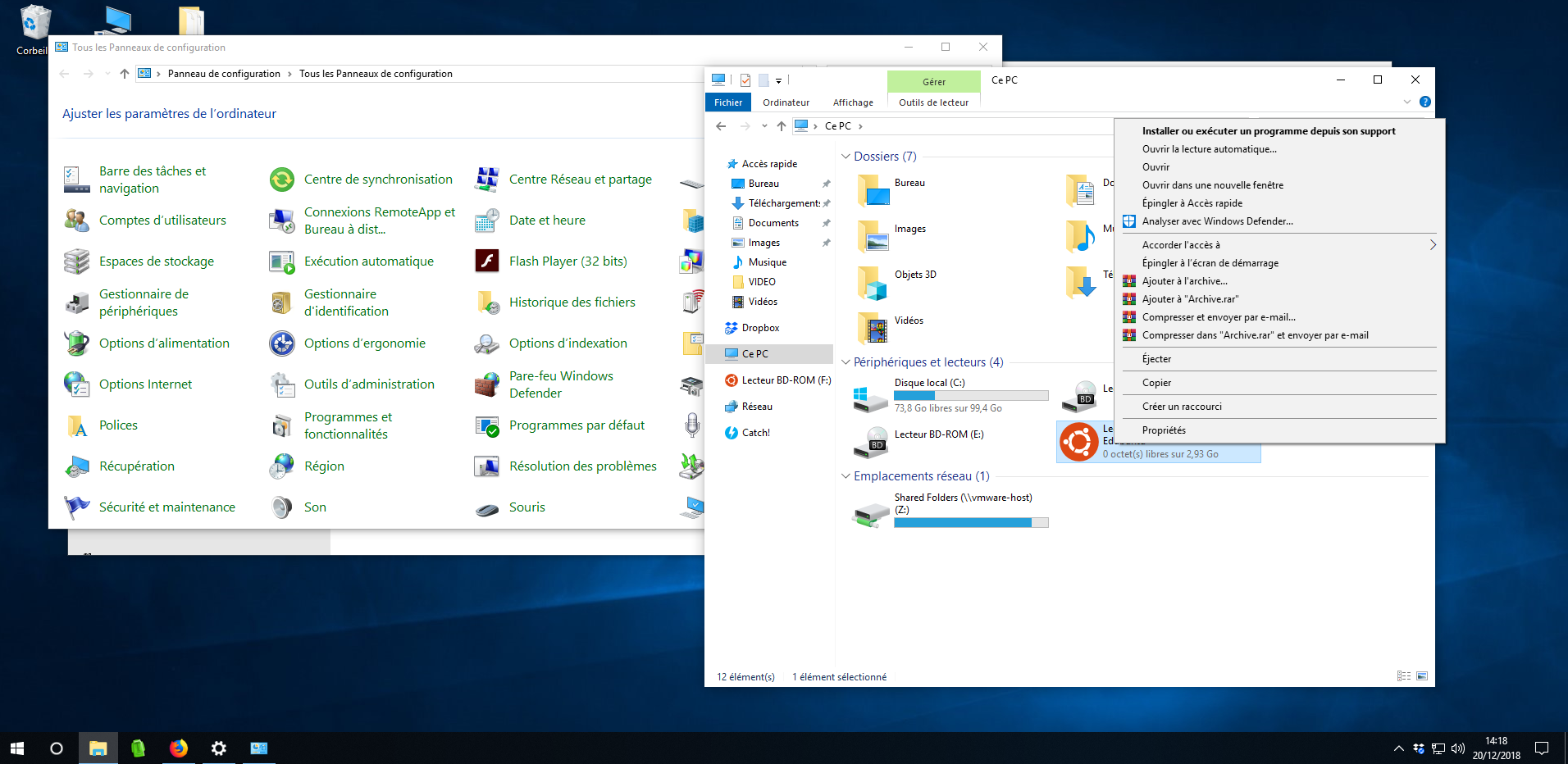
Task: Choose Éjecter from the context menu
Action: coord(1156,359)
